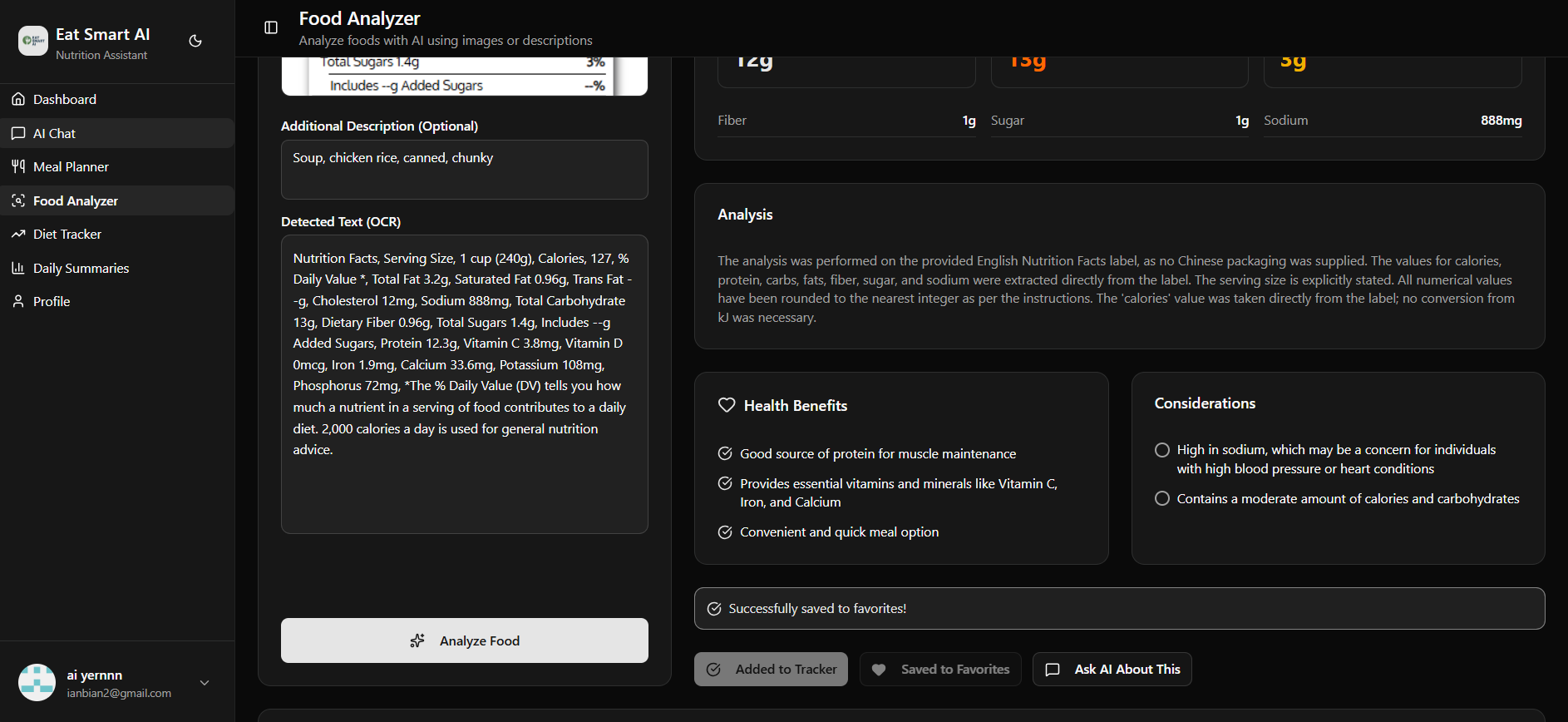Click Ask AI About This
This screenshot has height=722, width=1568.
1112,670
